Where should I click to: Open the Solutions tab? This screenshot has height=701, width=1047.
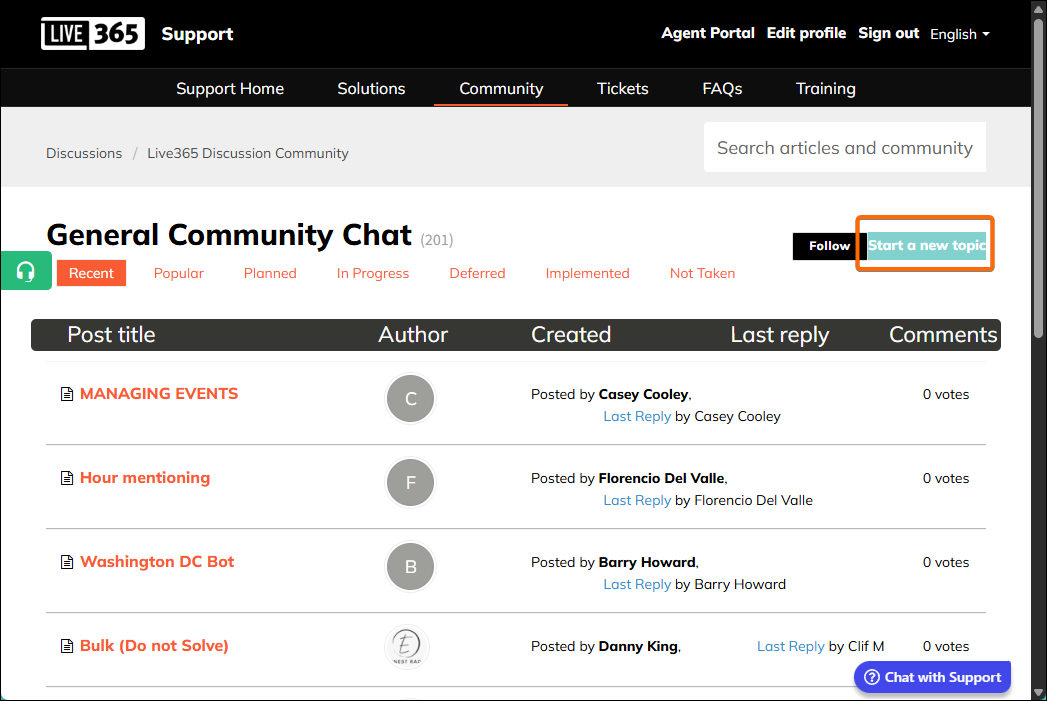point(371,89)
